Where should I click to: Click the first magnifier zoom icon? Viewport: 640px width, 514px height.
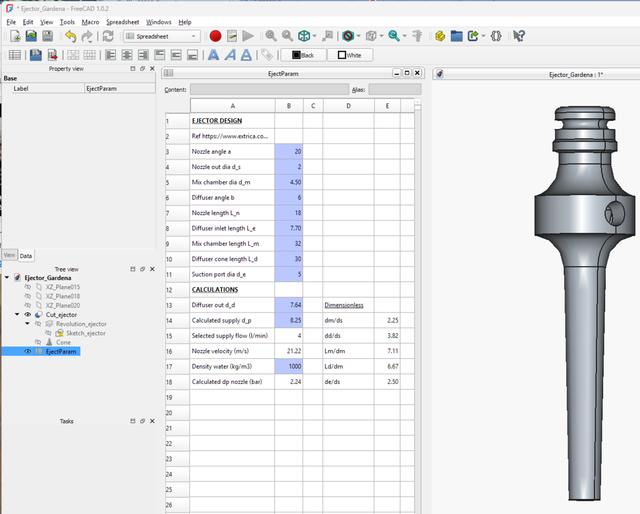(271, 36)
